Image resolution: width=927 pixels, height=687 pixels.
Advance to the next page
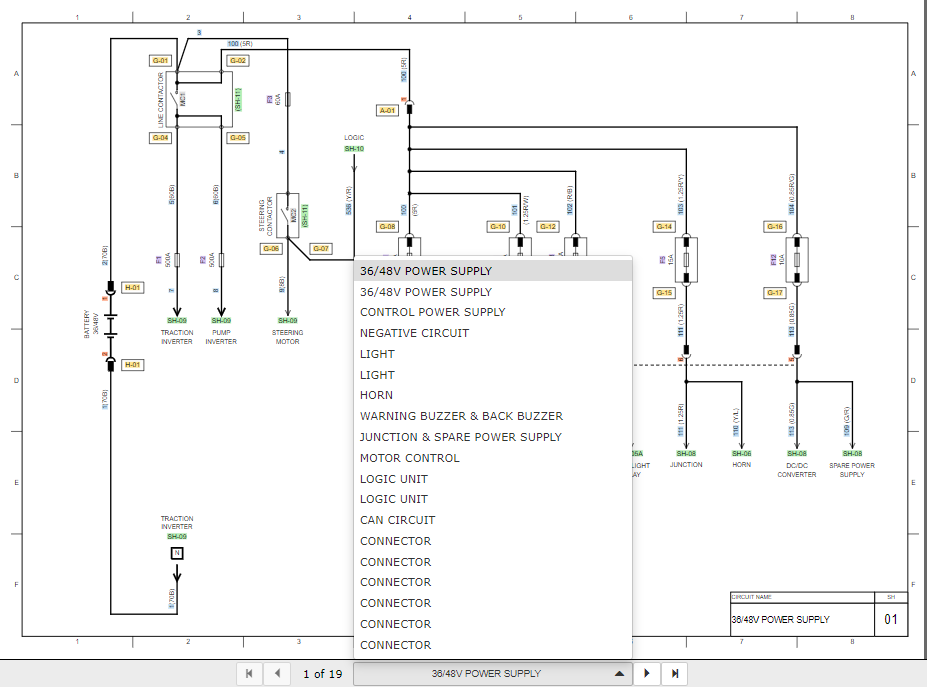pyautogui.click(x=648, y=673)
